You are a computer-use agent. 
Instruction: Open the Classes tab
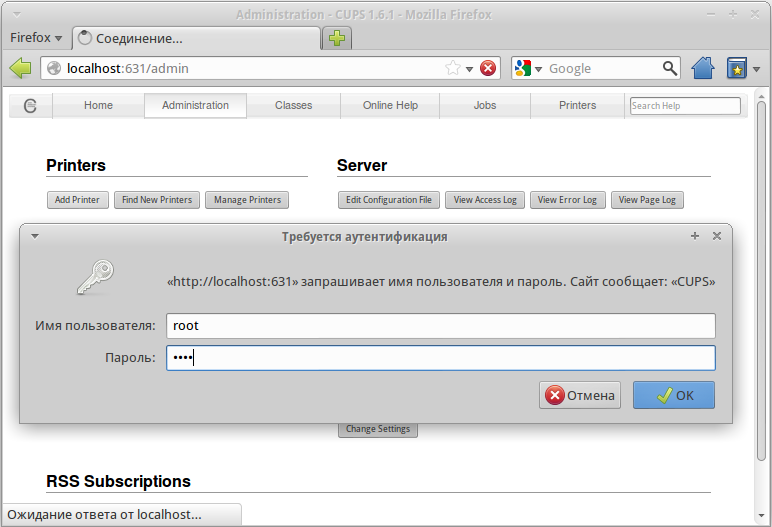(293, 105)
